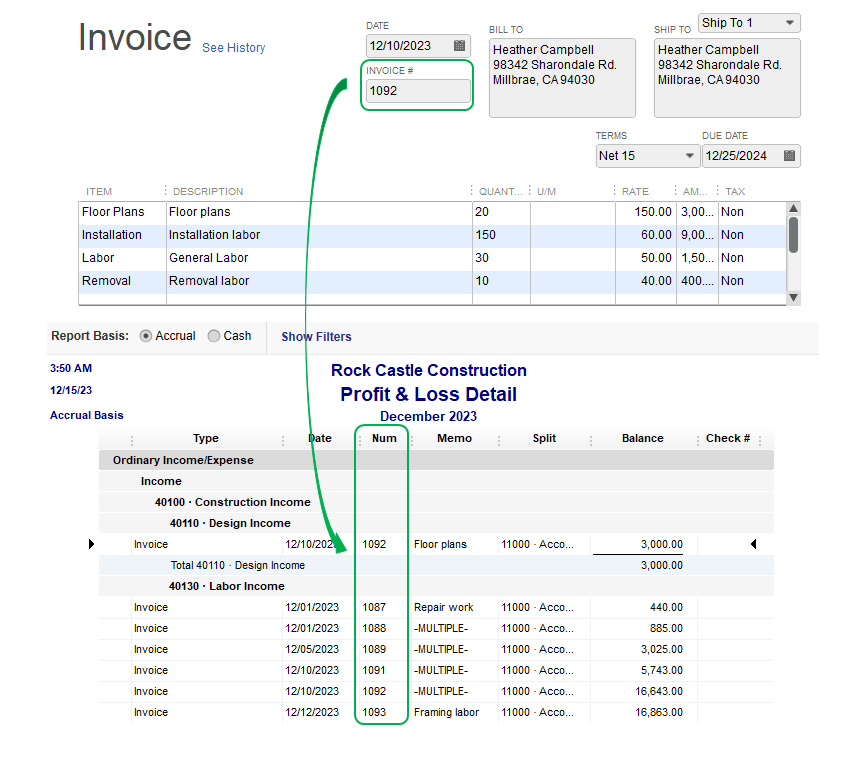The image size is (864, 757).
Task: Click the invoice table scrollbar thumb
Action: (x=793, y=235)
